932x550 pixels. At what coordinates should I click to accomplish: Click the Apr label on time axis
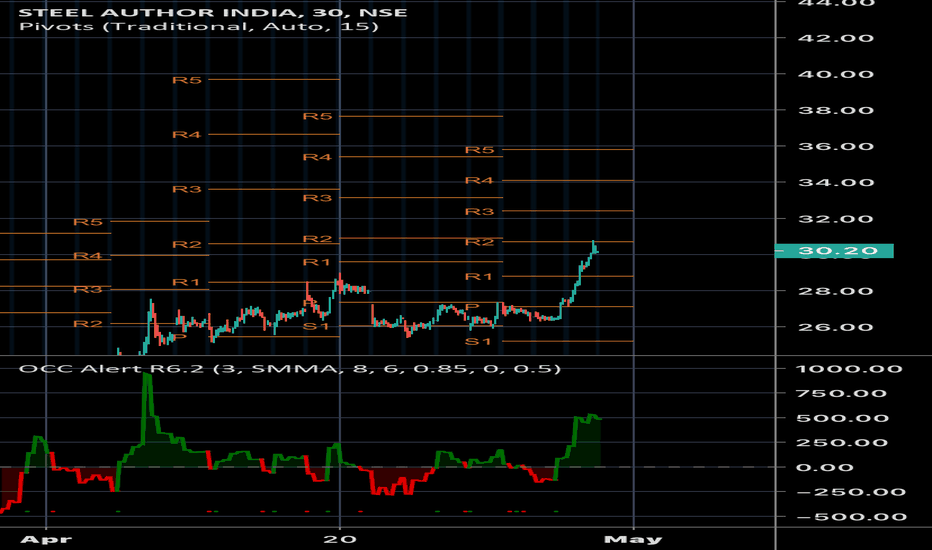pyautogui.click(x=46, y=540)
